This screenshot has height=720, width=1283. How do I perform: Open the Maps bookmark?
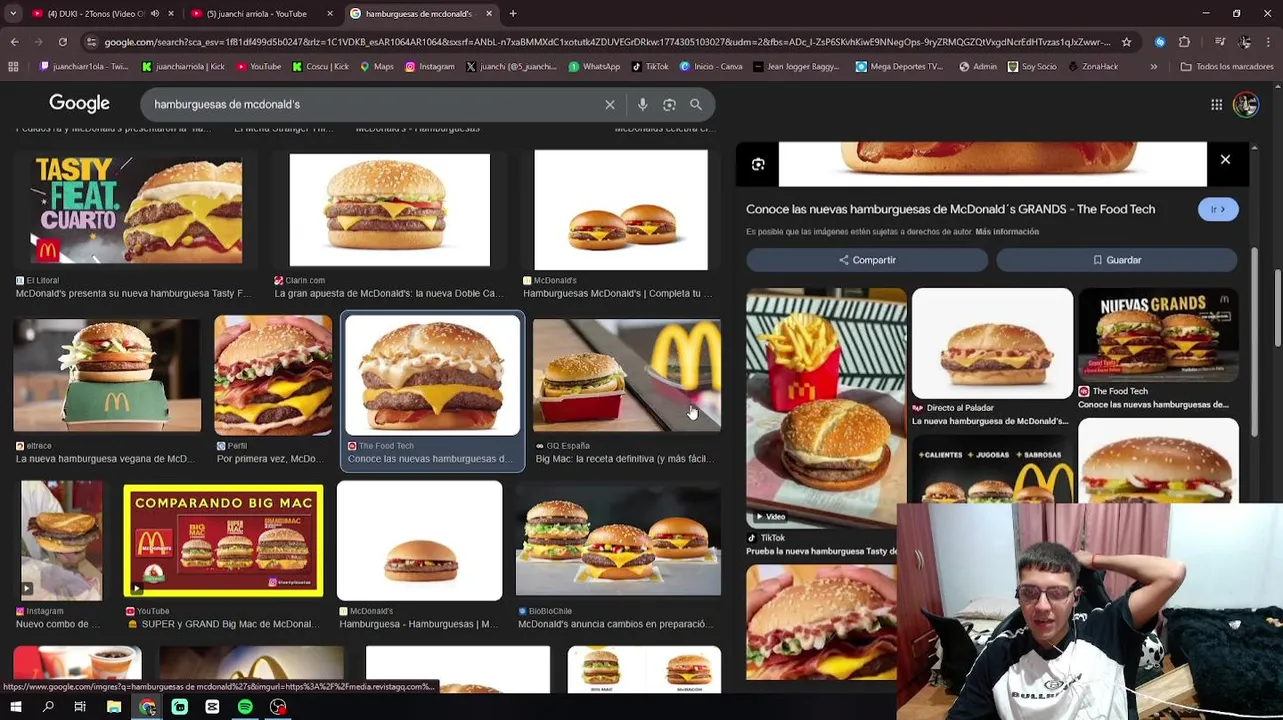click(376, 67)
